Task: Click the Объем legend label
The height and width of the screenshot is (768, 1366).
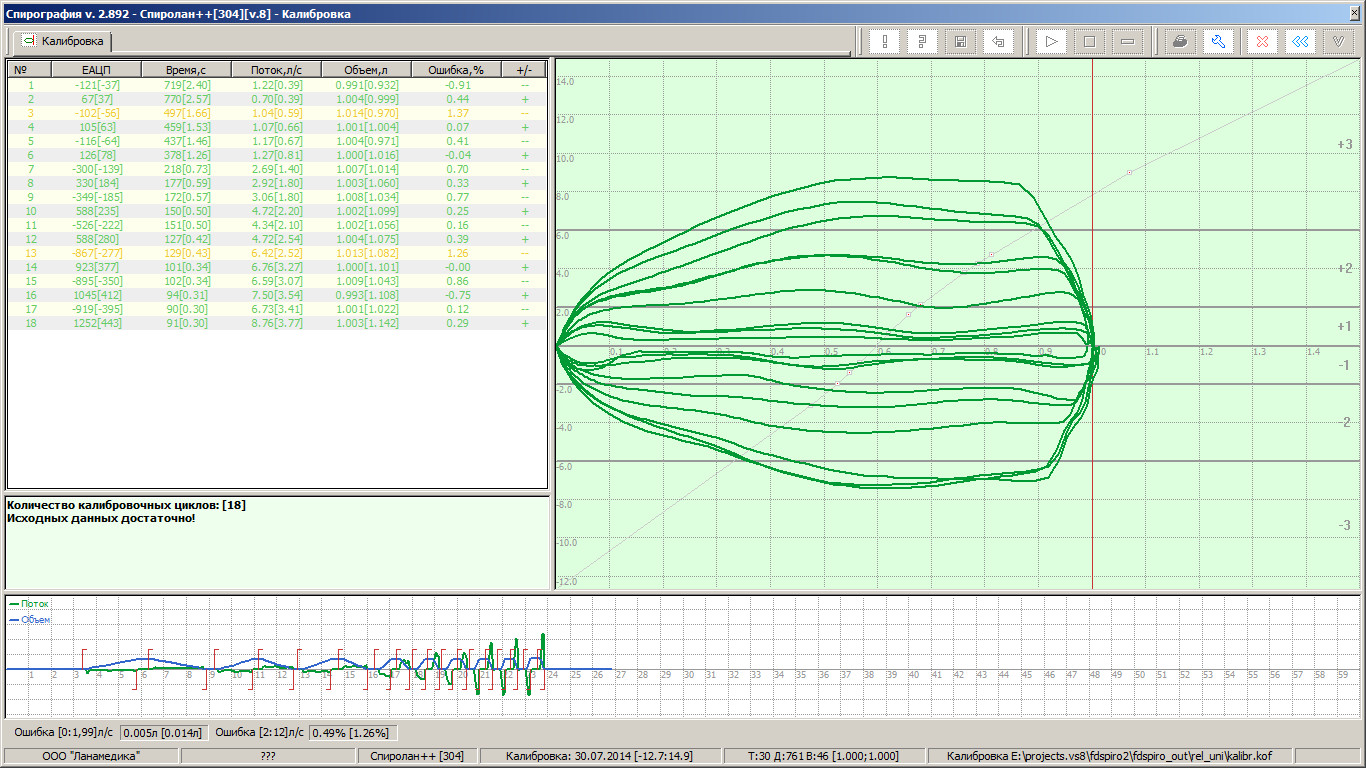Action: tap(35, 620)
